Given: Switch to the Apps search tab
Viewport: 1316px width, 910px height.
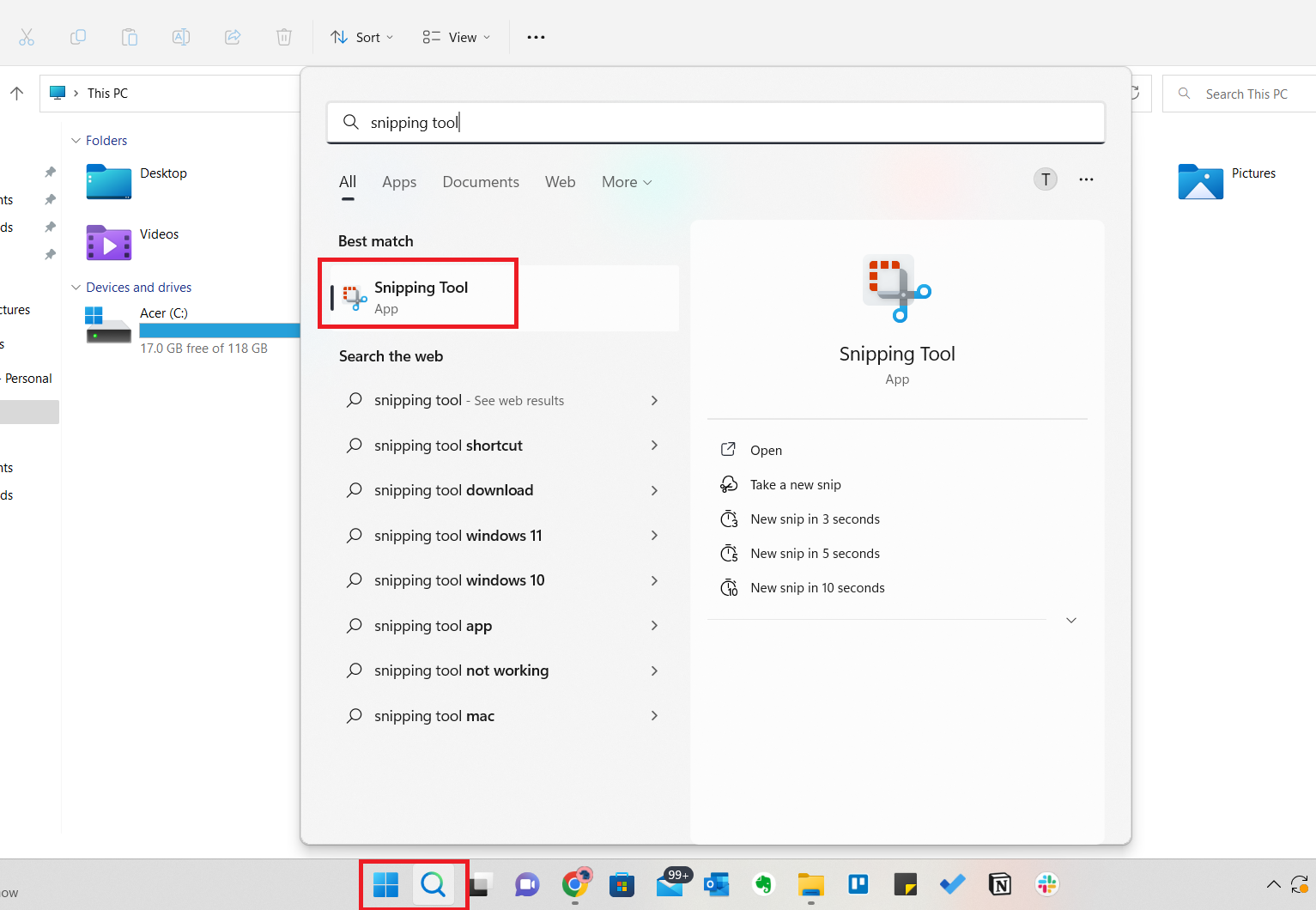Looking at the screenshot, I should click(399, 182).
